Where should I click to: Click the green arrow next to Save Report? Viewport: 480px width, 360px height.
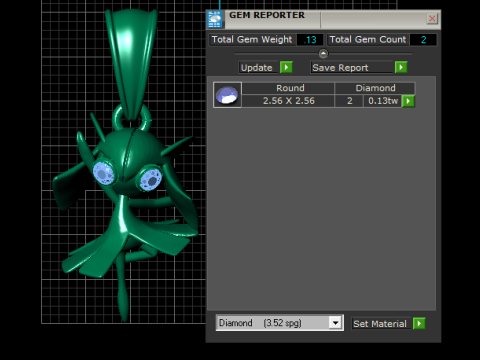click(401, 67)
